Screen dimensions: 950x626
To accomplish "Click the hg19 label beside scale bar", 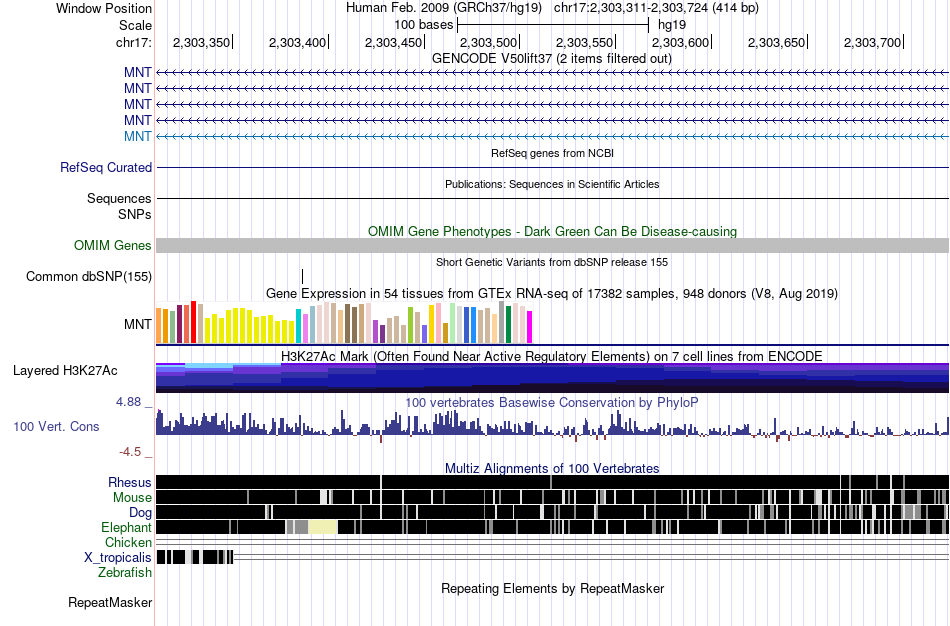I will pos(672,25).
